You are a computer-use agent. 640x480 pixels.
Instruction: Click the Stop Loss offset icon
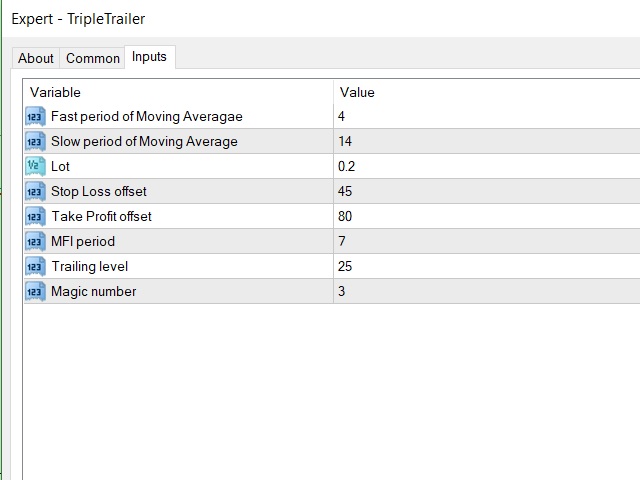tap(35, 191)
